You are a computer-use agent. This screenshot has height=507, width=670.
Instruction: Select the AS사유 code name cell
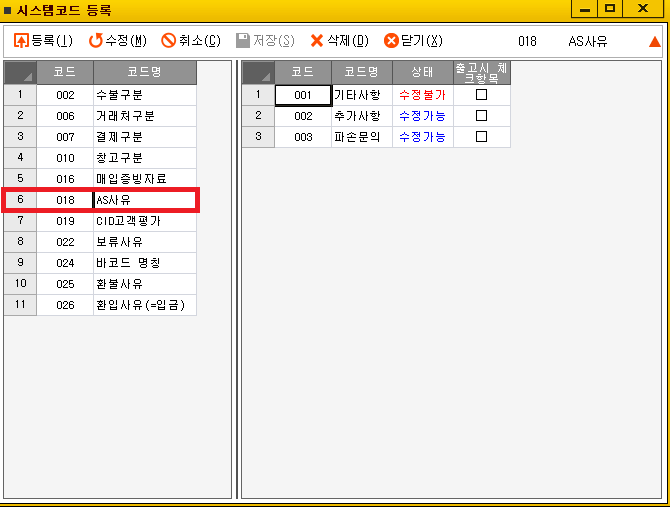click(x=145, y=199)
